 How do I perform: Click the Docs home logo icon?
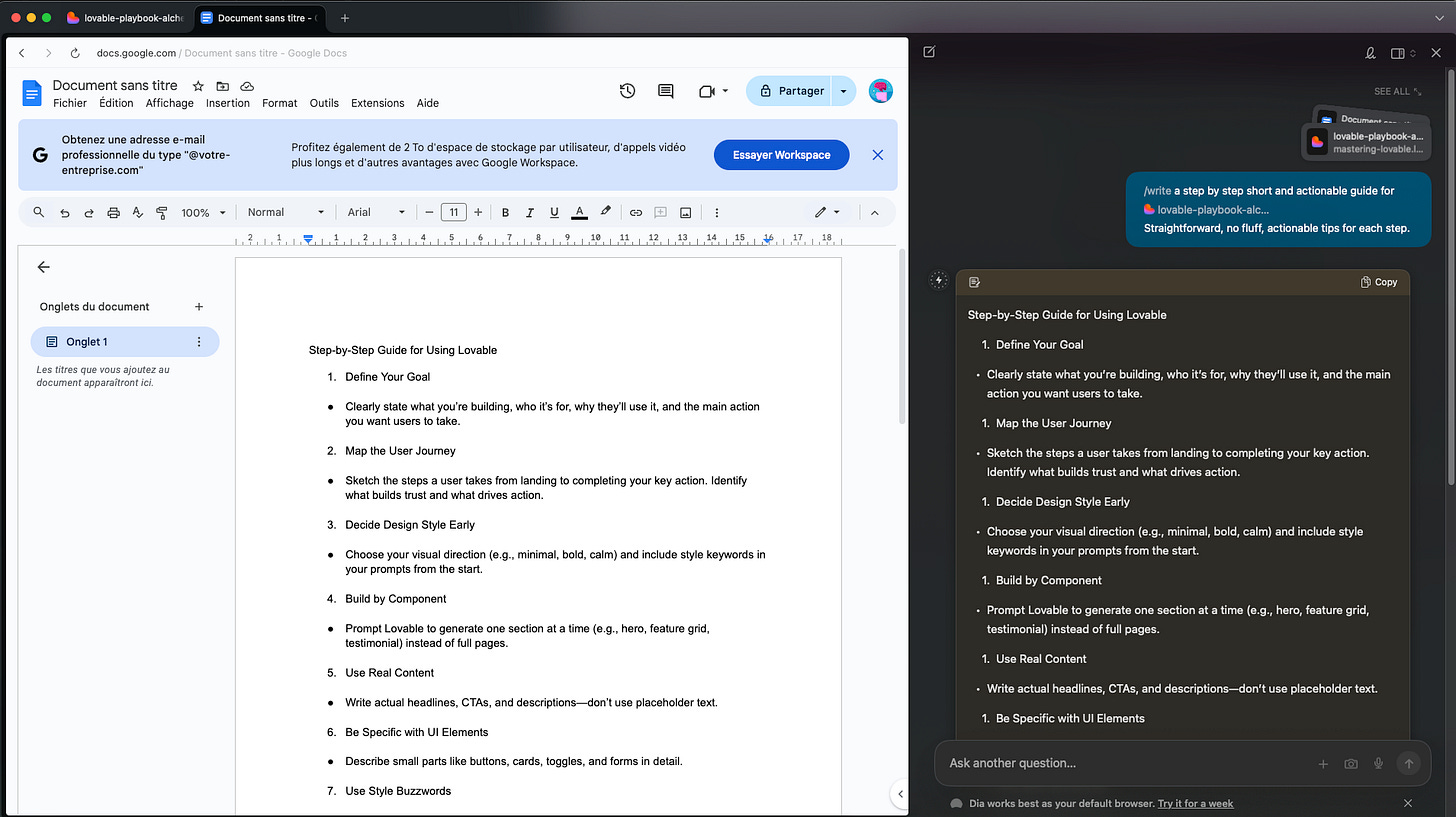click(32, 93)
